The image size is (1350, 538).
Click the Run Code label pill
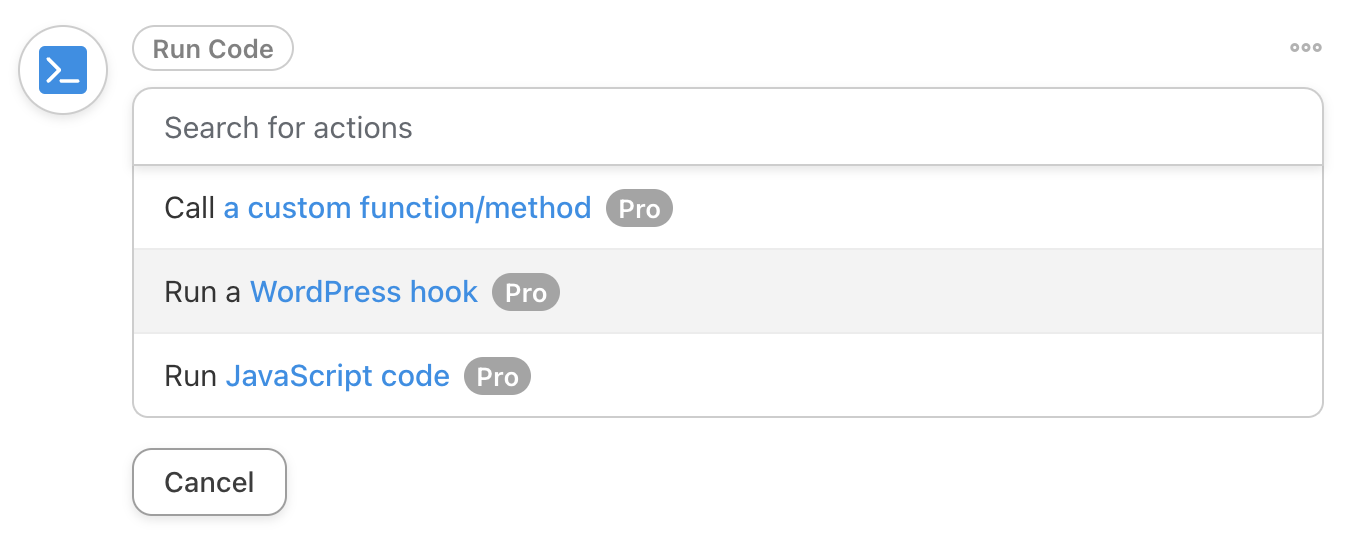pos(213,49)
